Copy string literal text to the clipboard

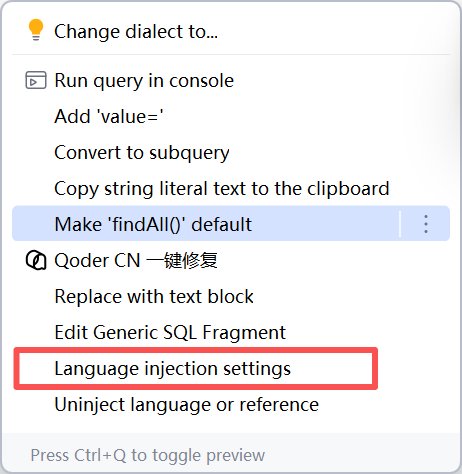point(222,189)
